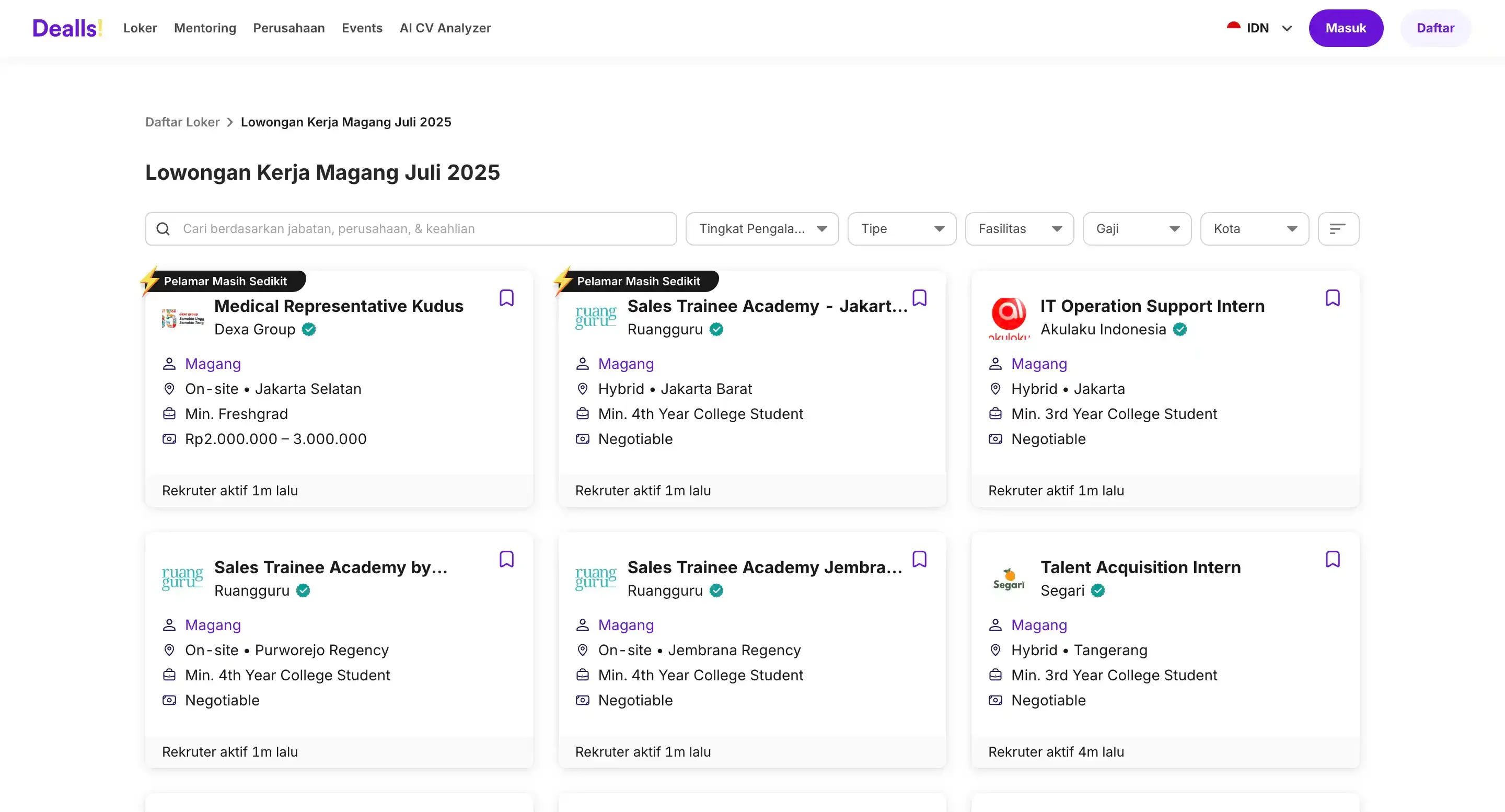The image size is (1505, 812).
Task: Click Ruangguru logo on Jakarta Barat card
Action: tap(596, 318)
